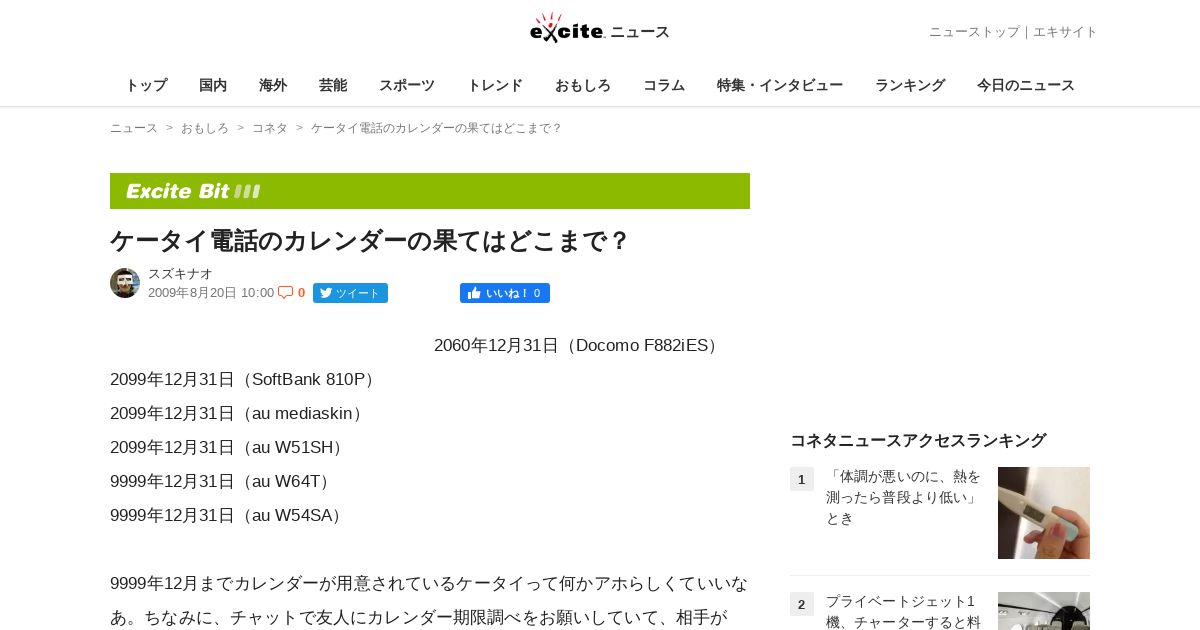This screenshot has height=630, width=1200.
Task: Open ranking article about プライベートジェット
Action: pyautogui.click(x=904, y=611)
